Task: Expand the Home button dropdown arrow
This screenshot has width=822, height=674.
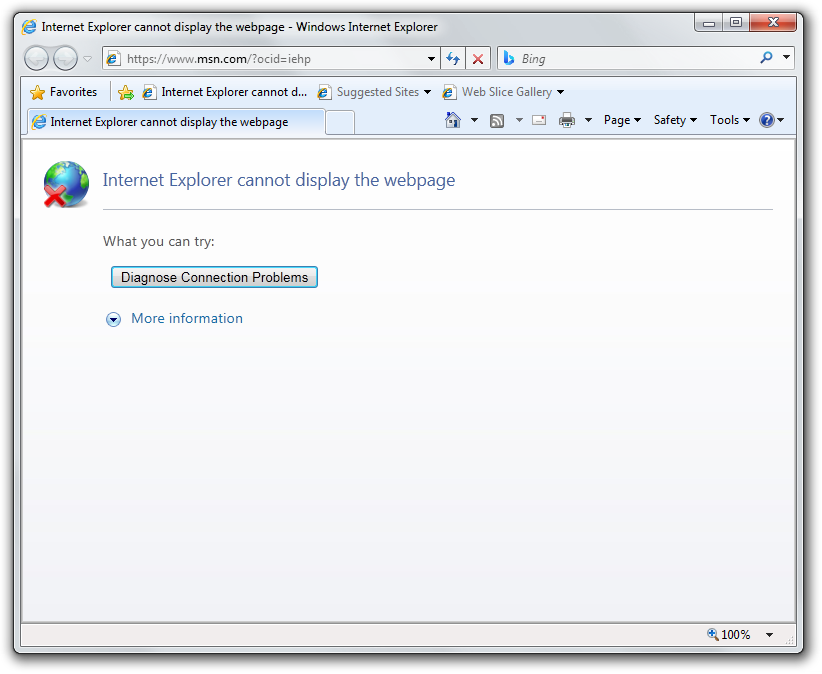Action: (474, 120)
